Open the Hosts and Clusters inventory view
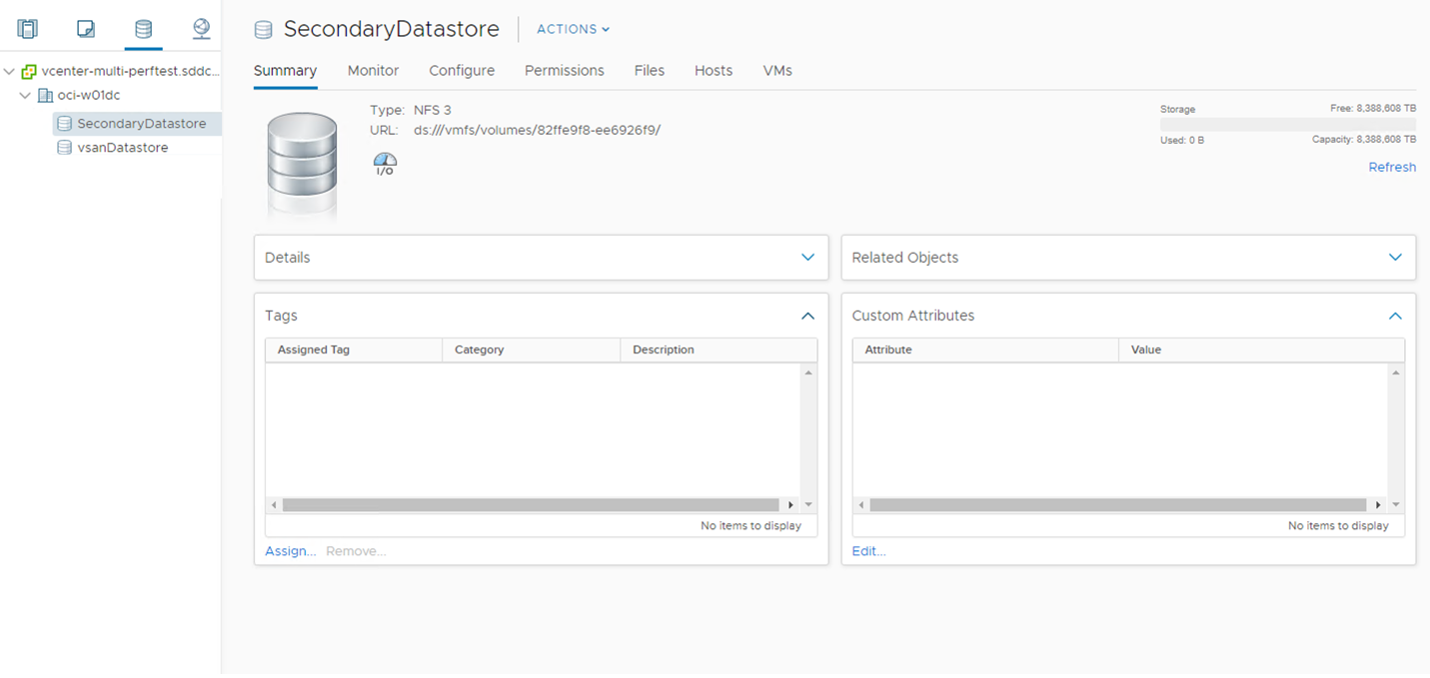The width and height of the screenshot is (1430, 678). click(x=27, y=28)
